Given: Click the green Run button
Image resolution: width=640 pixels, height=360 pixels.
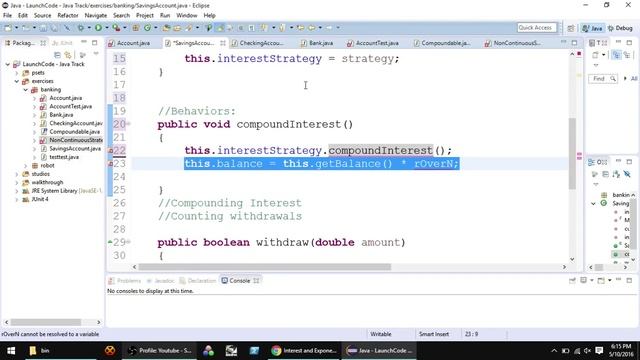Looking at the screenshot, I should pos(98,28).
